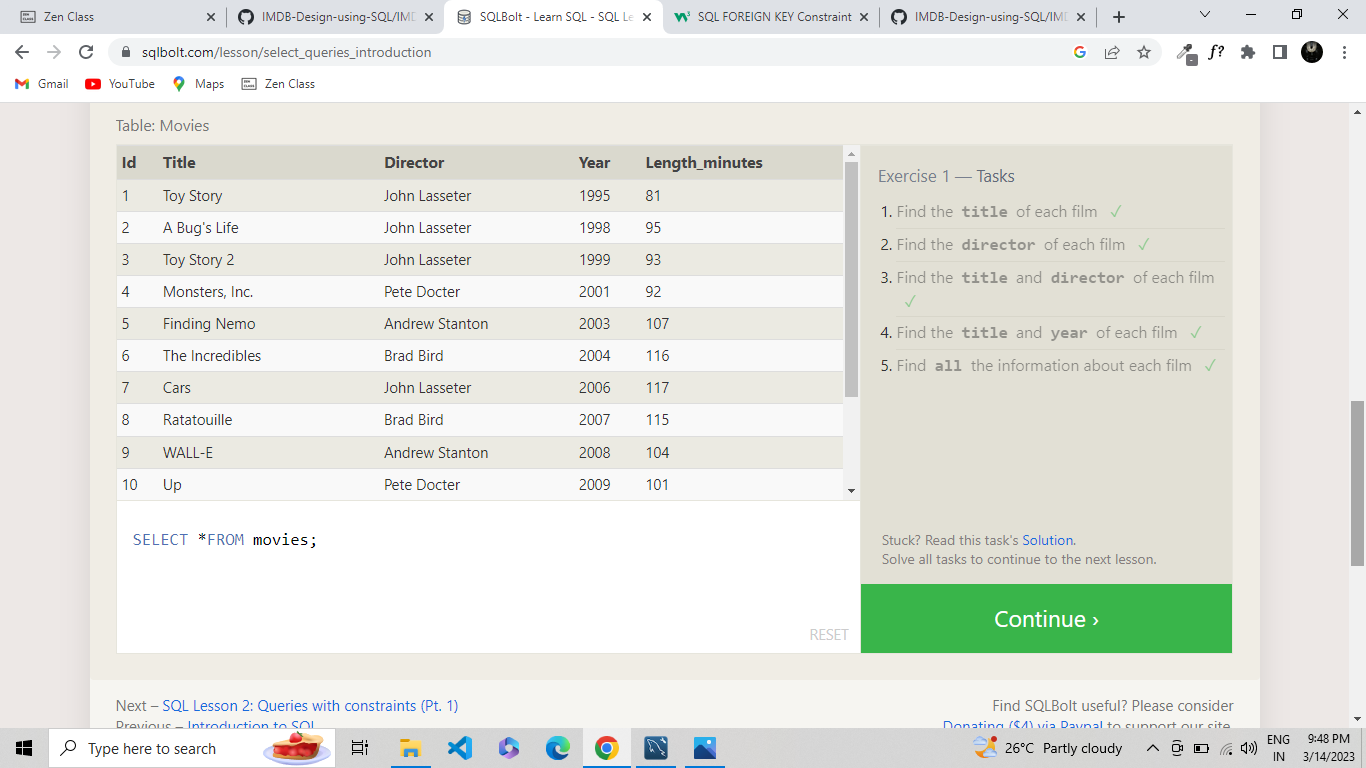This screenshot has height=768, width=1366.
Task: Click task 1 Find the title of each film
Action: (997, 212)
